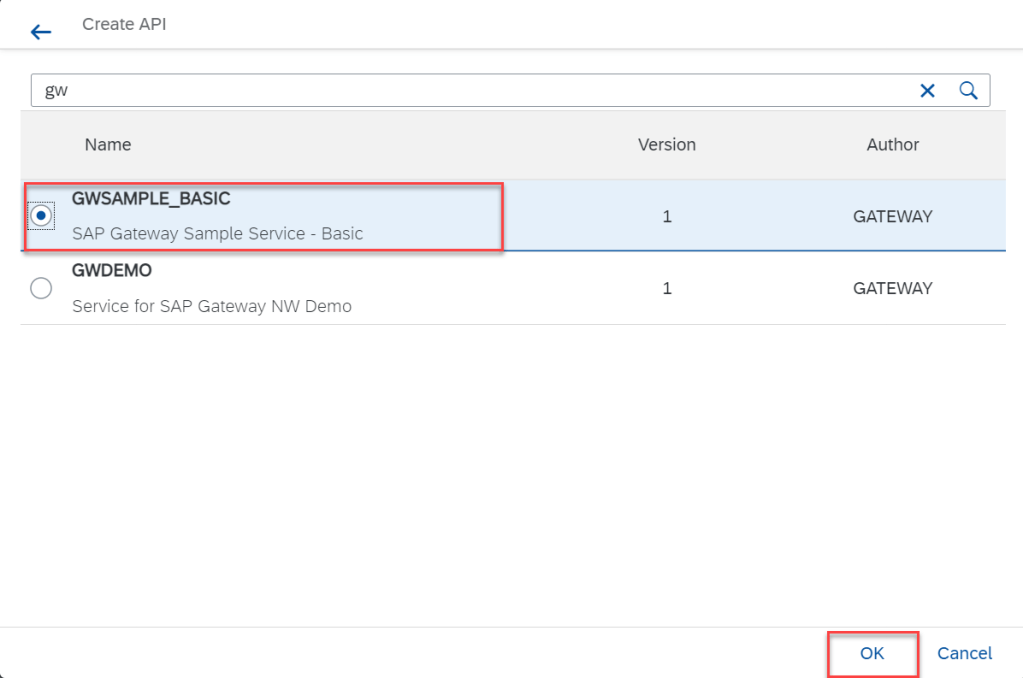Click the Name column header
Screen dimensions: 1023x678
pyautogui.click(x=108, y=145)
